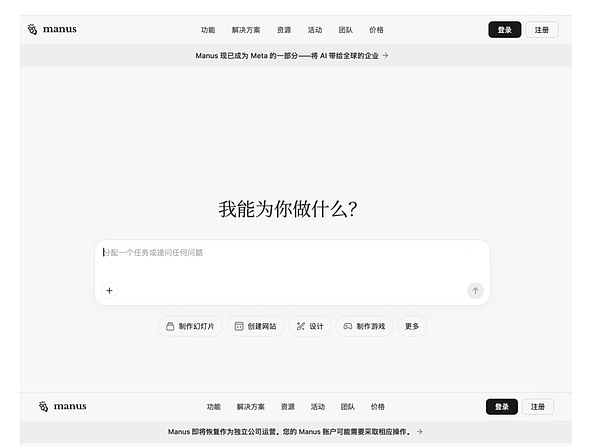
Task: Select the 制作游戏 suggestion chip
Action: (364, 326)
